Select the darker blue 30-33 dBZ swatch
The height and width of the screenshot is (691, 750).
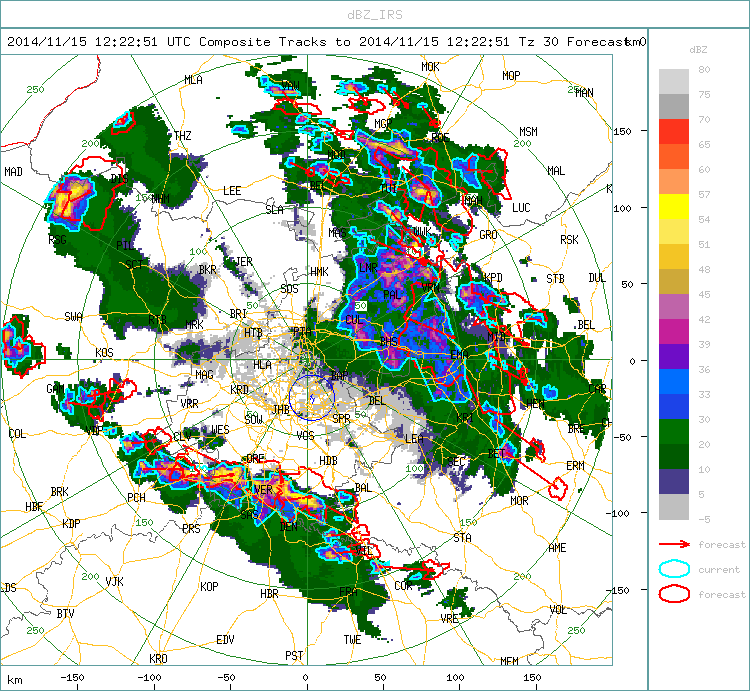coord(674,406)
